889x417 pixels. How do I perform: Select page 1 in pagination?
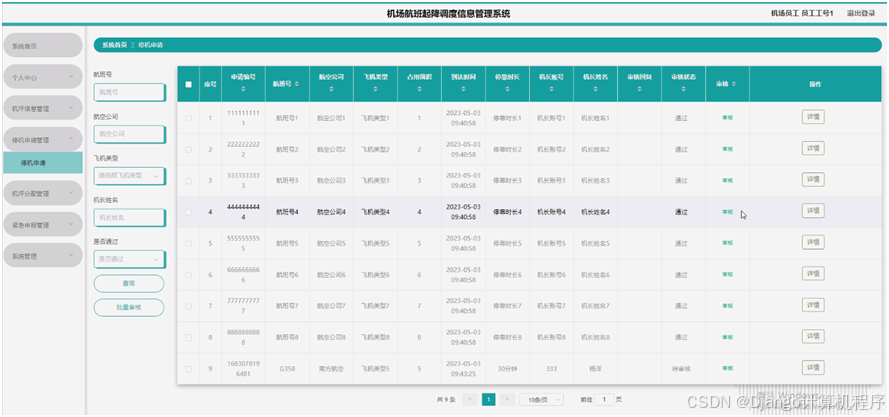click(x=489, y=399)
